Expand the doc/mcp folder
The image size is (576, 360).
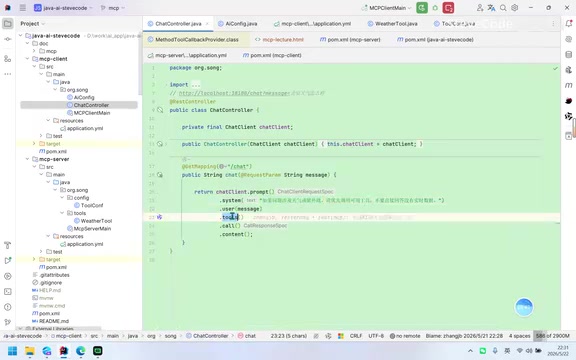click(34, 51)
